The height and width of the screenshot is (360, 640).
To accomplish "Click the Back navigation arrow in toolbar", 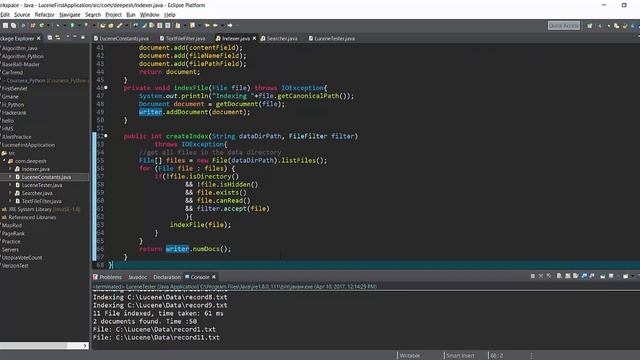I will (216, 25).
